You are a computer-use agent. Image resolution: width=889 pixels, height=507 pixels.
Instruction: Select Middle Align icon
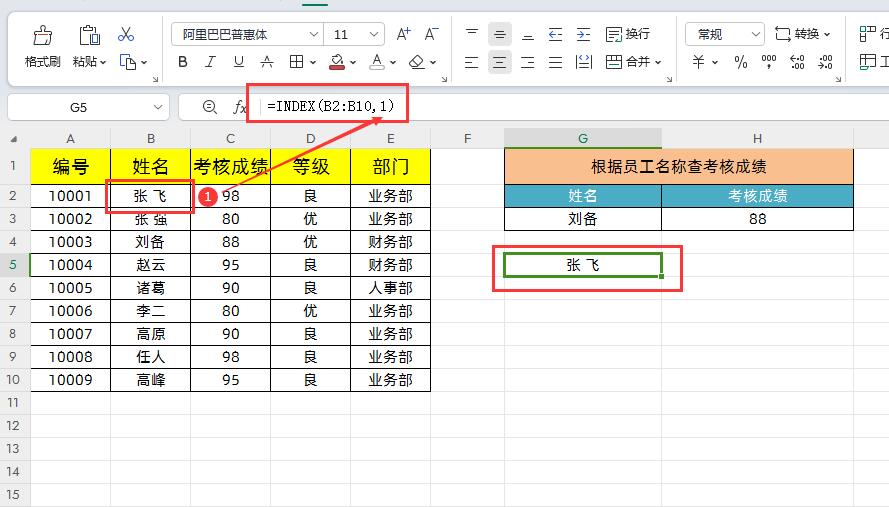499,35
